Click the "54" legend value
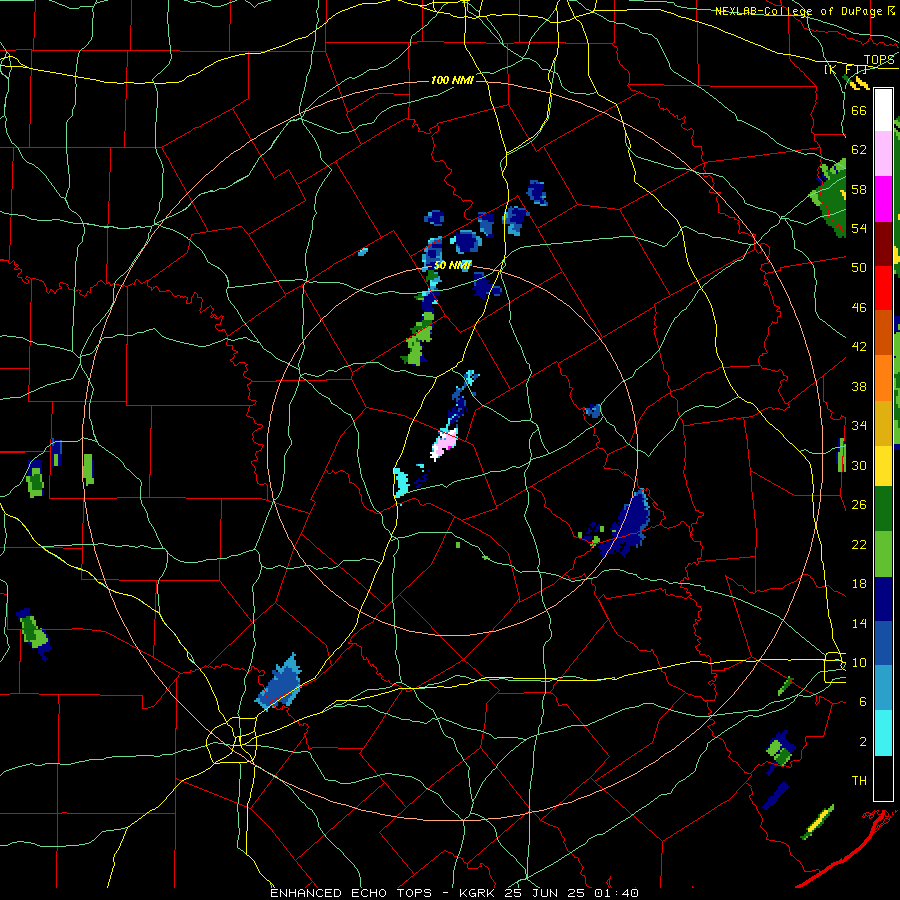This screenshot has height=900, width=900. [859, 228]
